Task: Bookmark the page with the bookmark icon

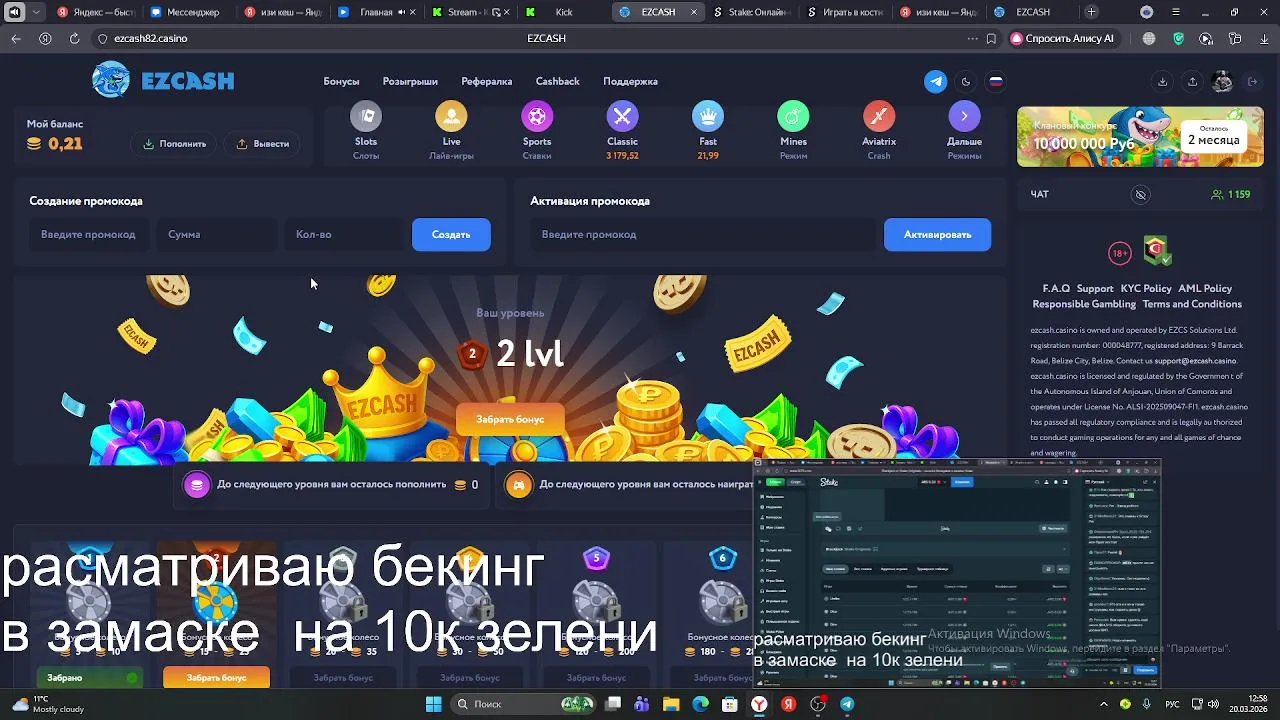Action: point(991,38)
